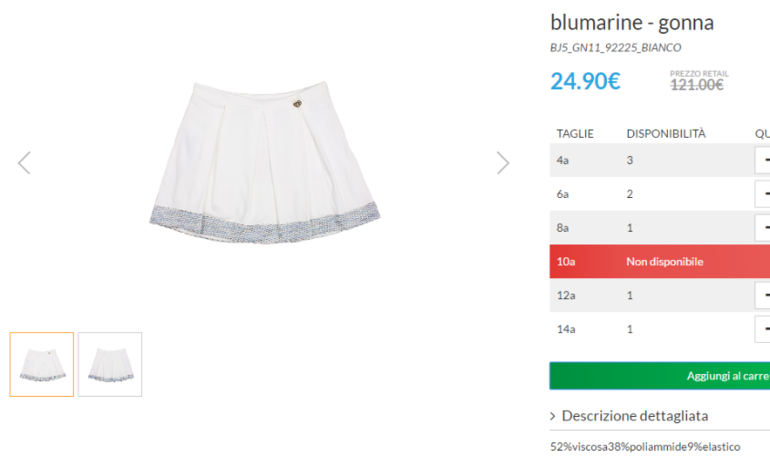
Task: Decrease quantity for size 4a
Action: coord(764,160)
